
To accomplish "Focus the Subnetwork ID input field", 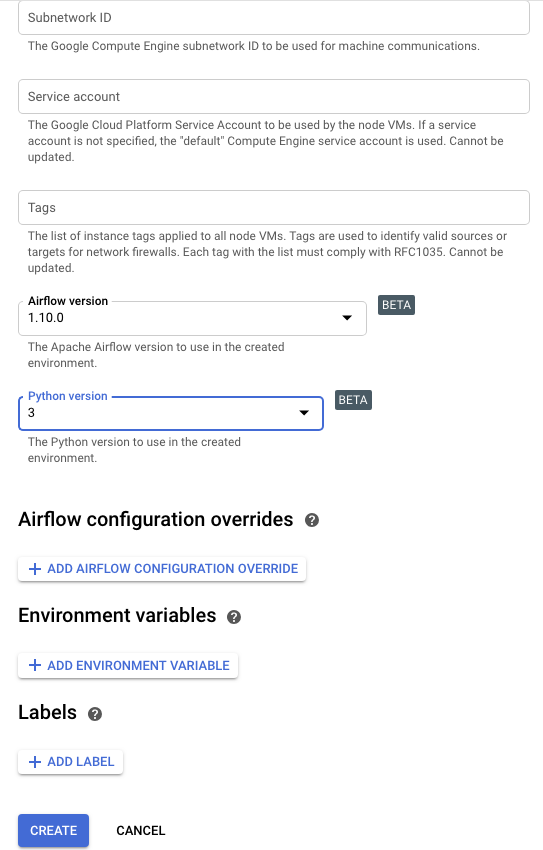I will tap(274, 18).
